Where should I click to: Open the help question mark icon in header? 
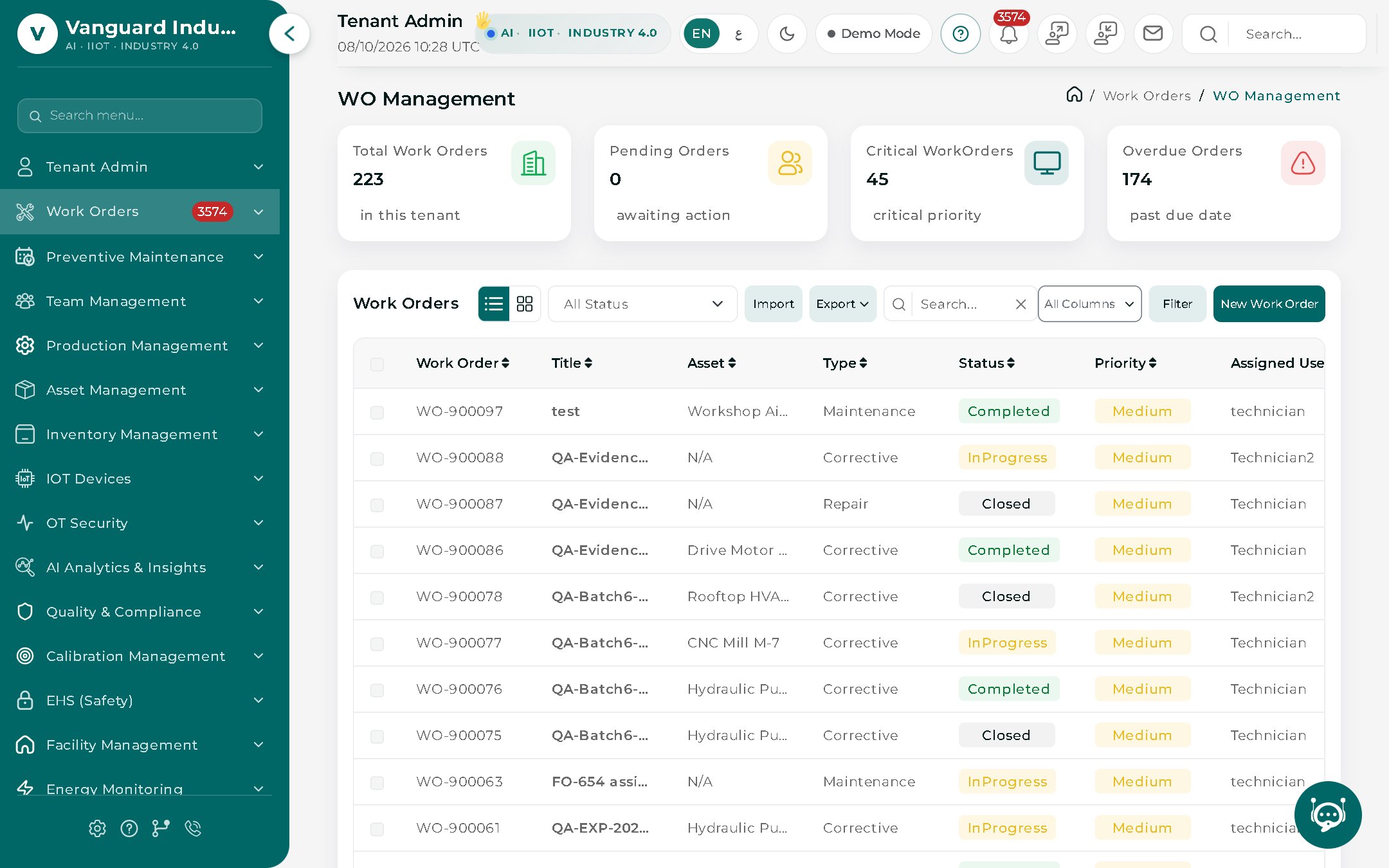click(x=960, y=33)
